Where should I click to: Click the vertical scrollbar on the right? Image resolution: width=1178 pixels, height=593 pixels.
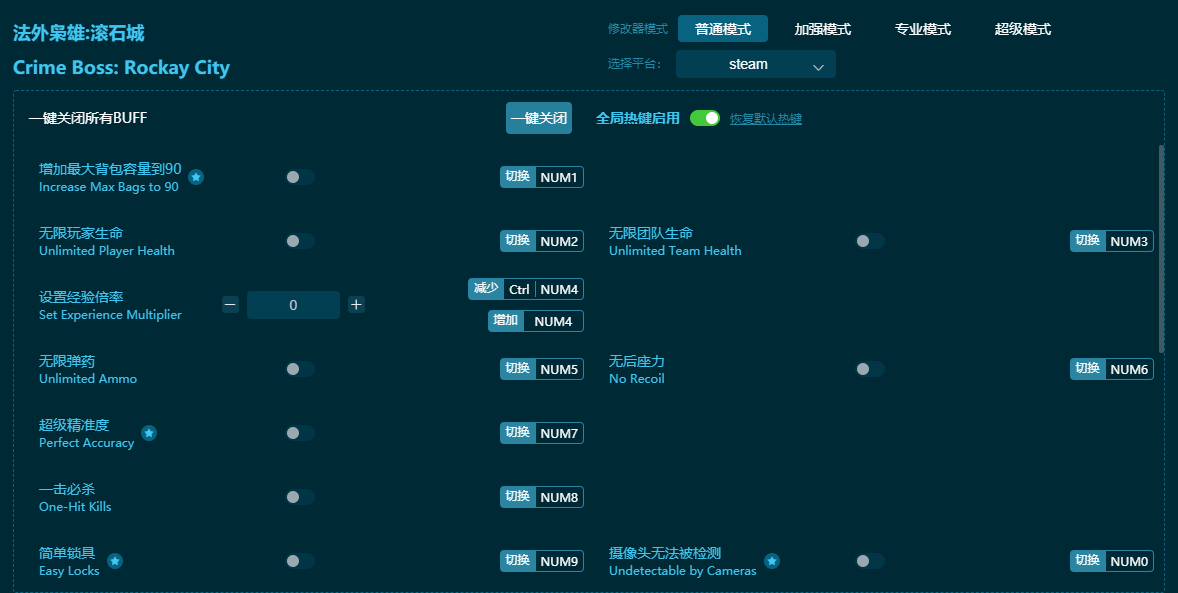click(x=1161, y=248)
